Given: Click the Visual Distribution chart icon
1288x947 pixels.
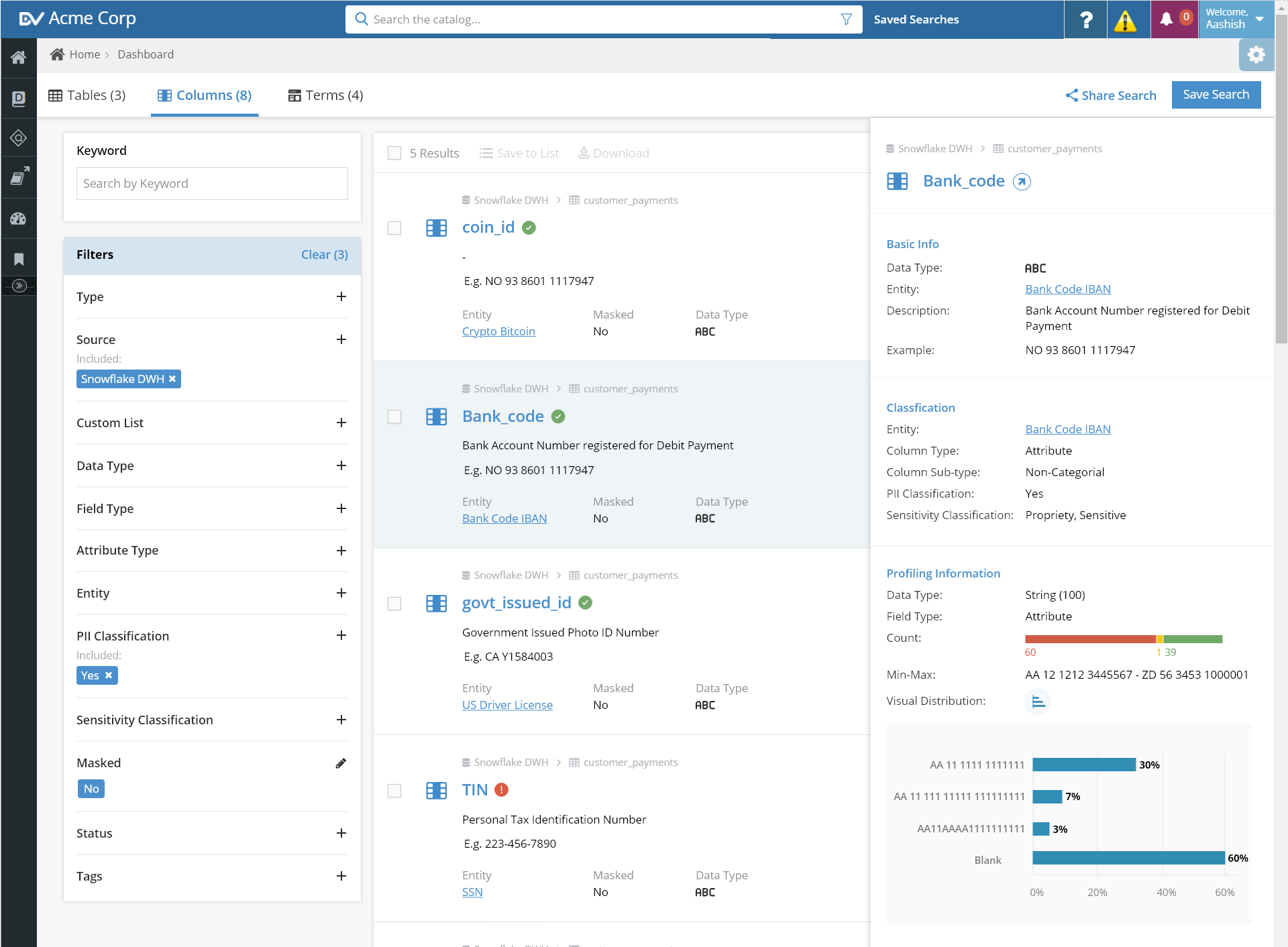Looking at the screenshot, I should click(x=1038, y=702).
